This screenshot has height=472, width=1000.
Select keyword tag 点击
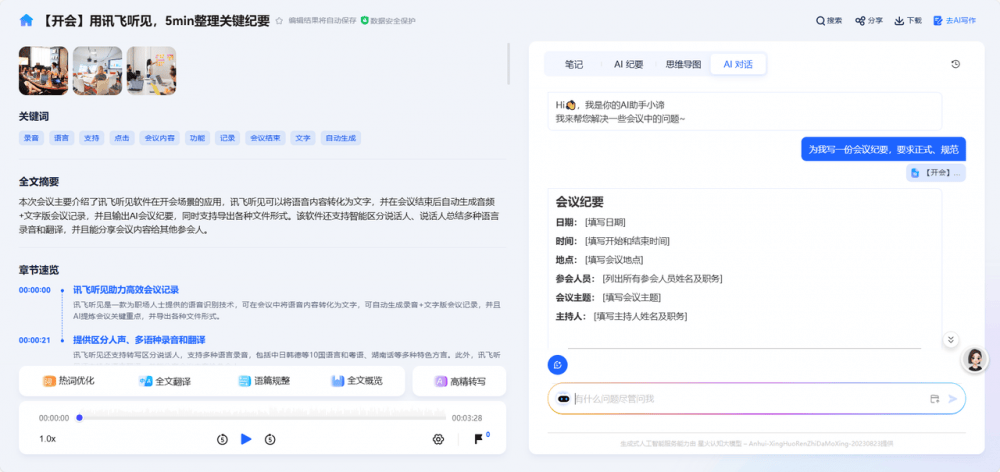(x=121, y=138)
